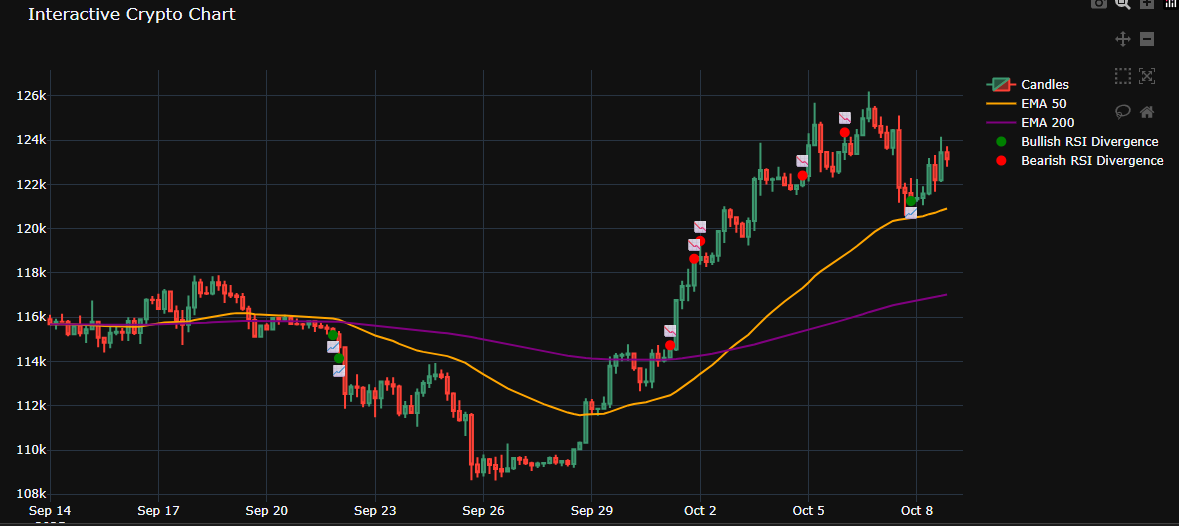Screen dimensions: 1179x526
Task: Click the Sep 26 x-axis date label
Action: click(x=483, y=510)
